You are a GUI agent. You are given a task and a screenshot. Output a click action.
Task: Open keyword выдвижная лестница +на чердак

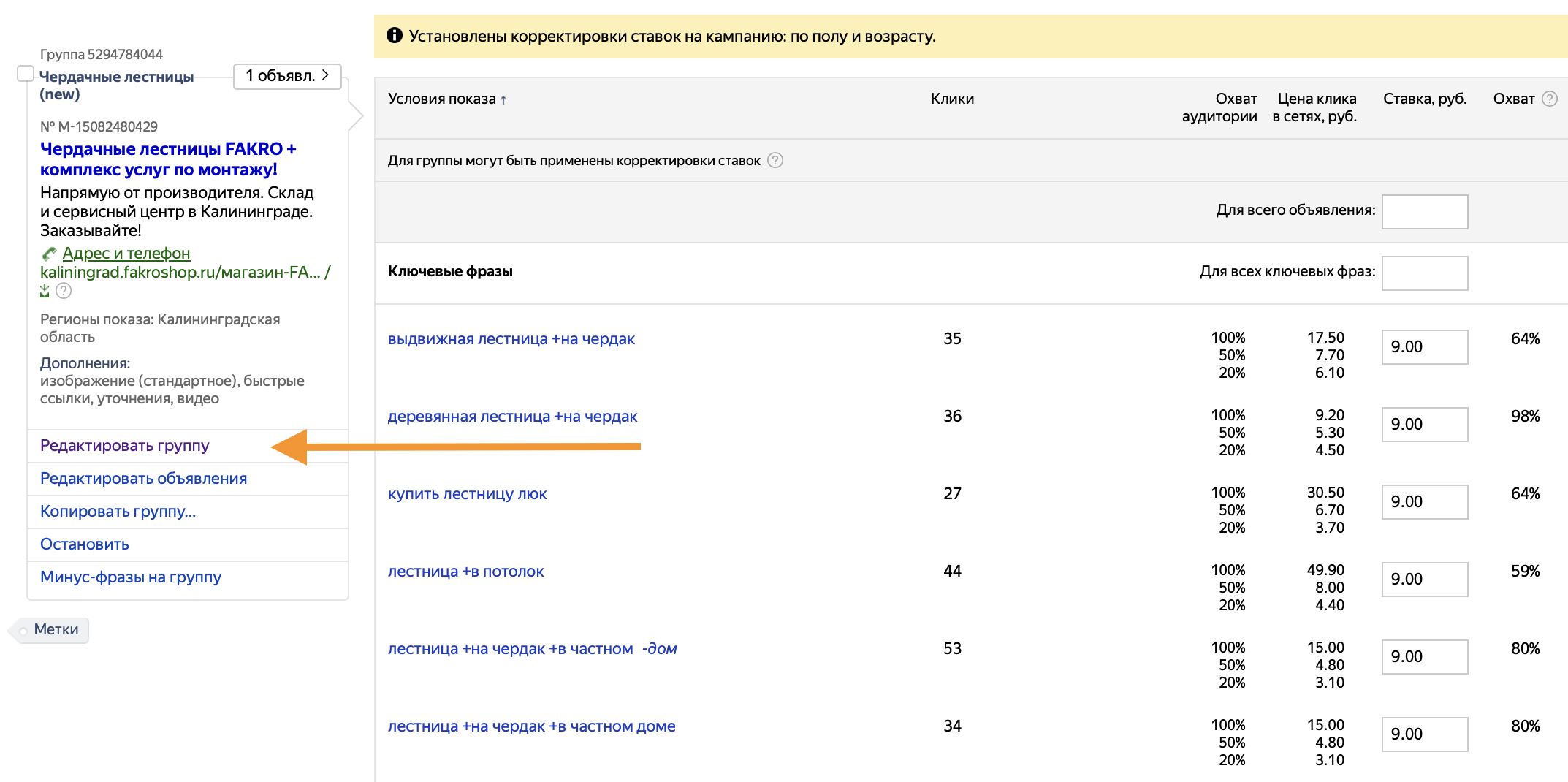pyautogui.click(x=511, y=339)
